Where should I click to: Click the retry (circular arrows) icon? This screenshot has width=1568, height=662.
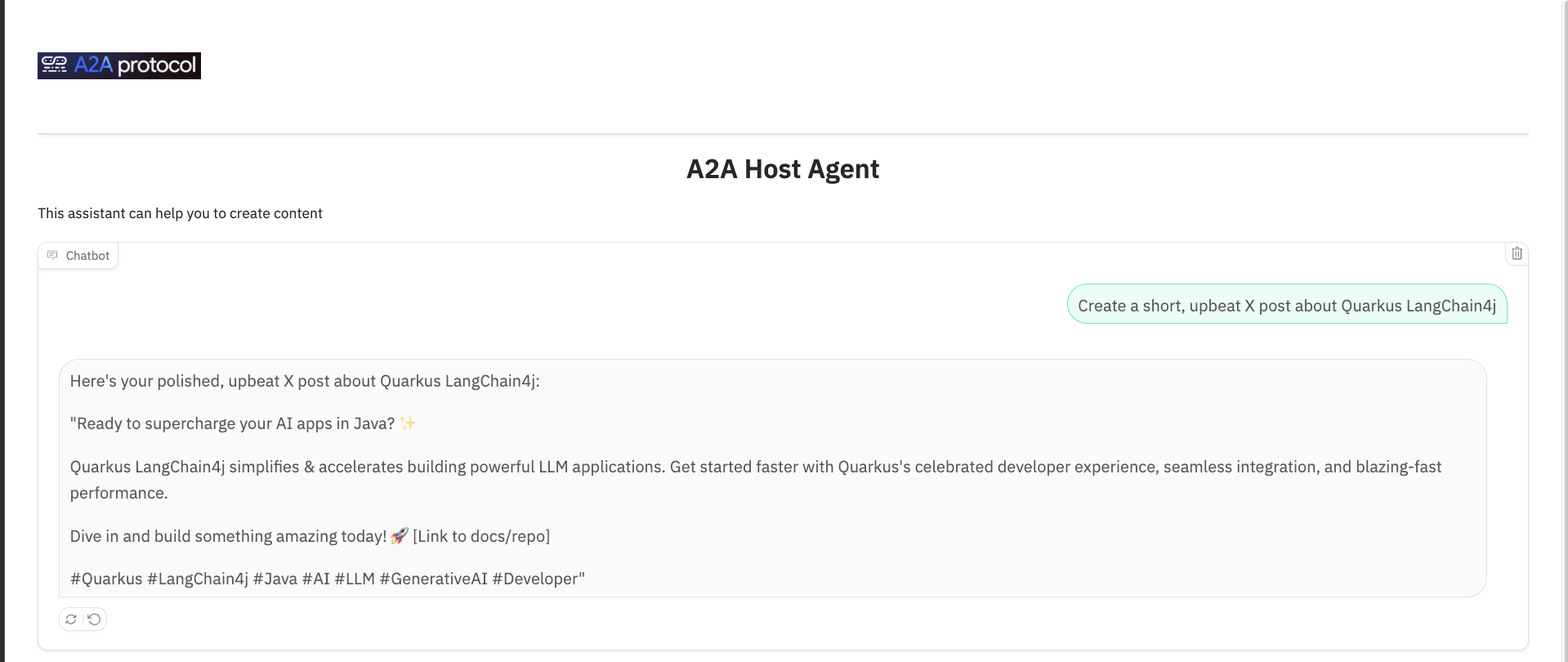click(x=71, y=620)
